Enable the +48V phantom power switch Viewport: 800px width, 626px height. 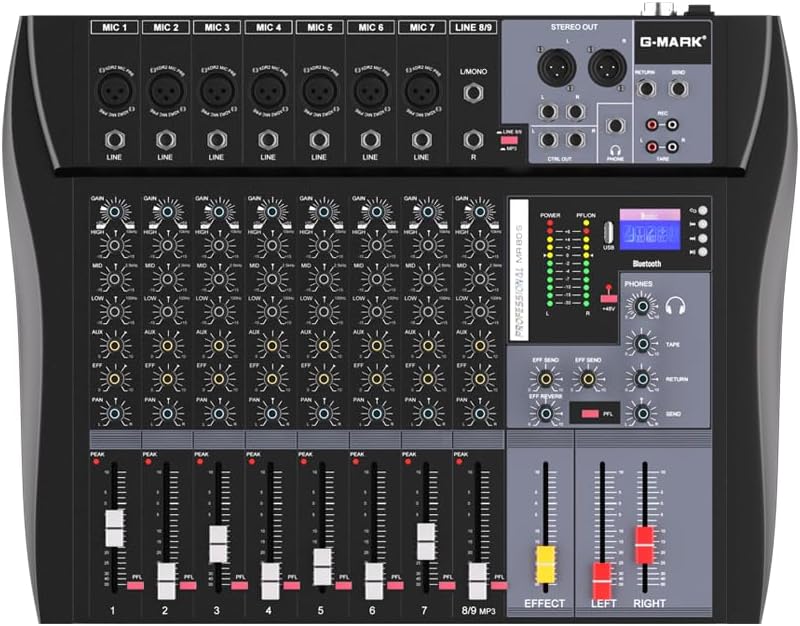pyautogui.click(x=609, y=299)
